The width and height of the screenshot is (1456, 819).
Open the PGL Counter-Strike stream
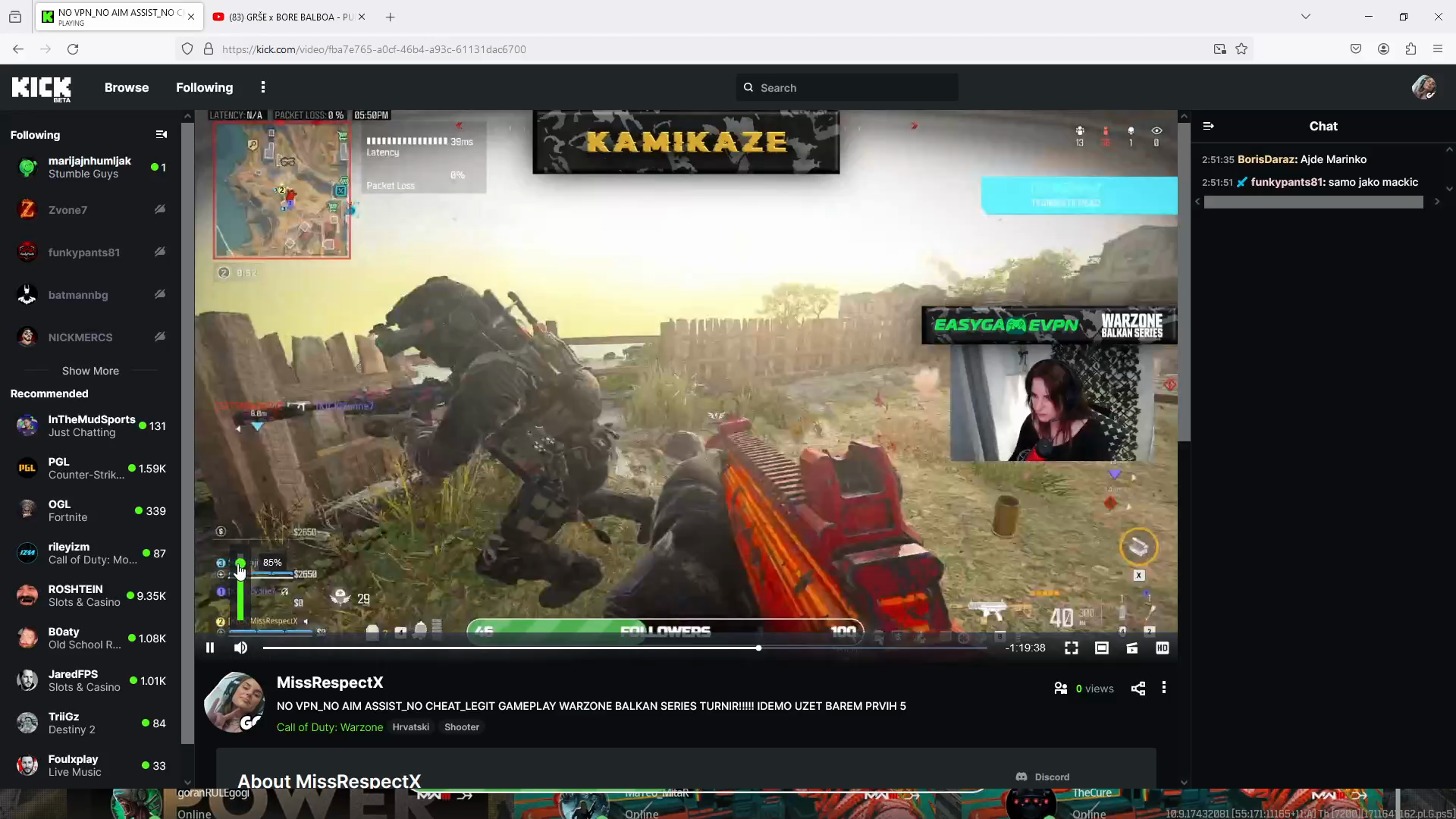(90, 468)
